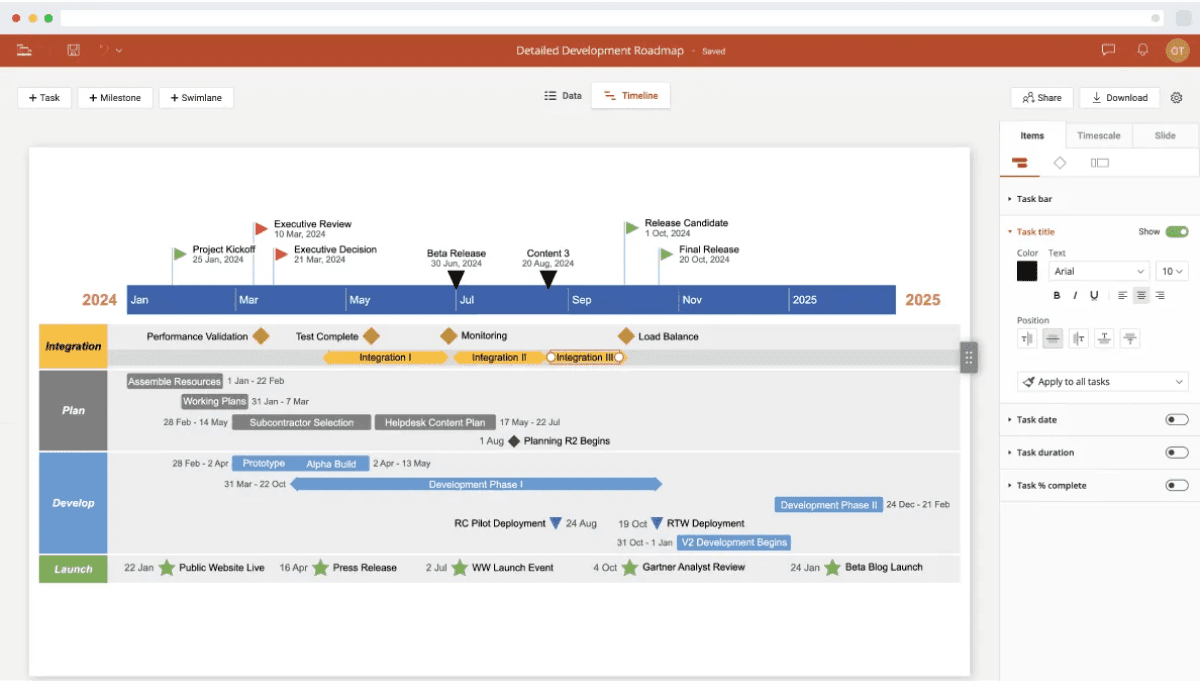Apply bold formatting to task titles
Screen dimensions: 1200x681
click(1057, 295)
